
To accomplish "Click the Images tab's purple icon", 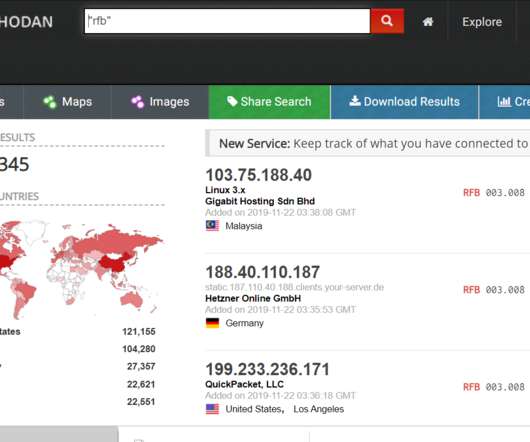I will point(138,102).
